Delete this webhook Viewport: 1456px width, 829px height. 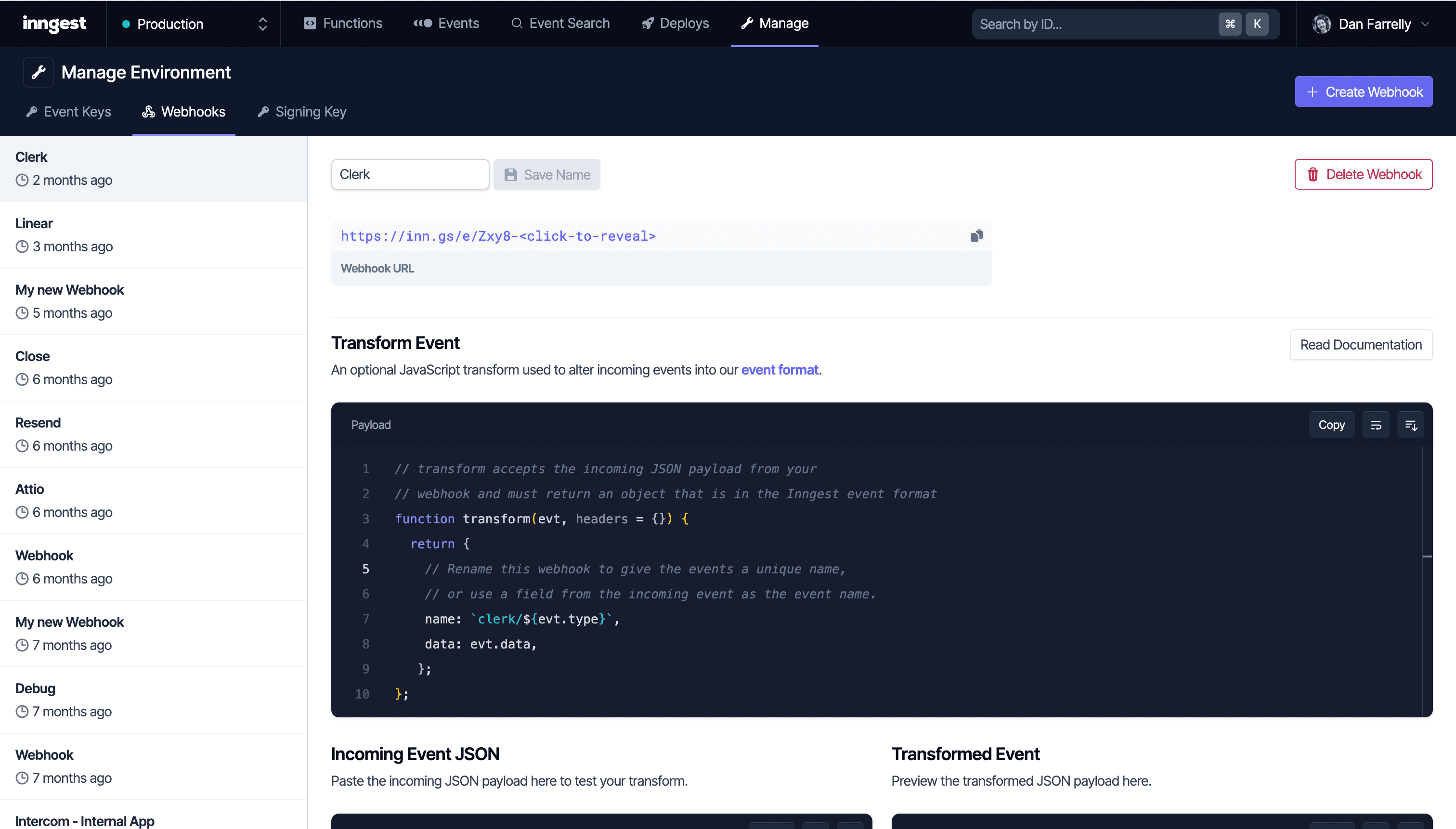click(x=1363, y=174)
